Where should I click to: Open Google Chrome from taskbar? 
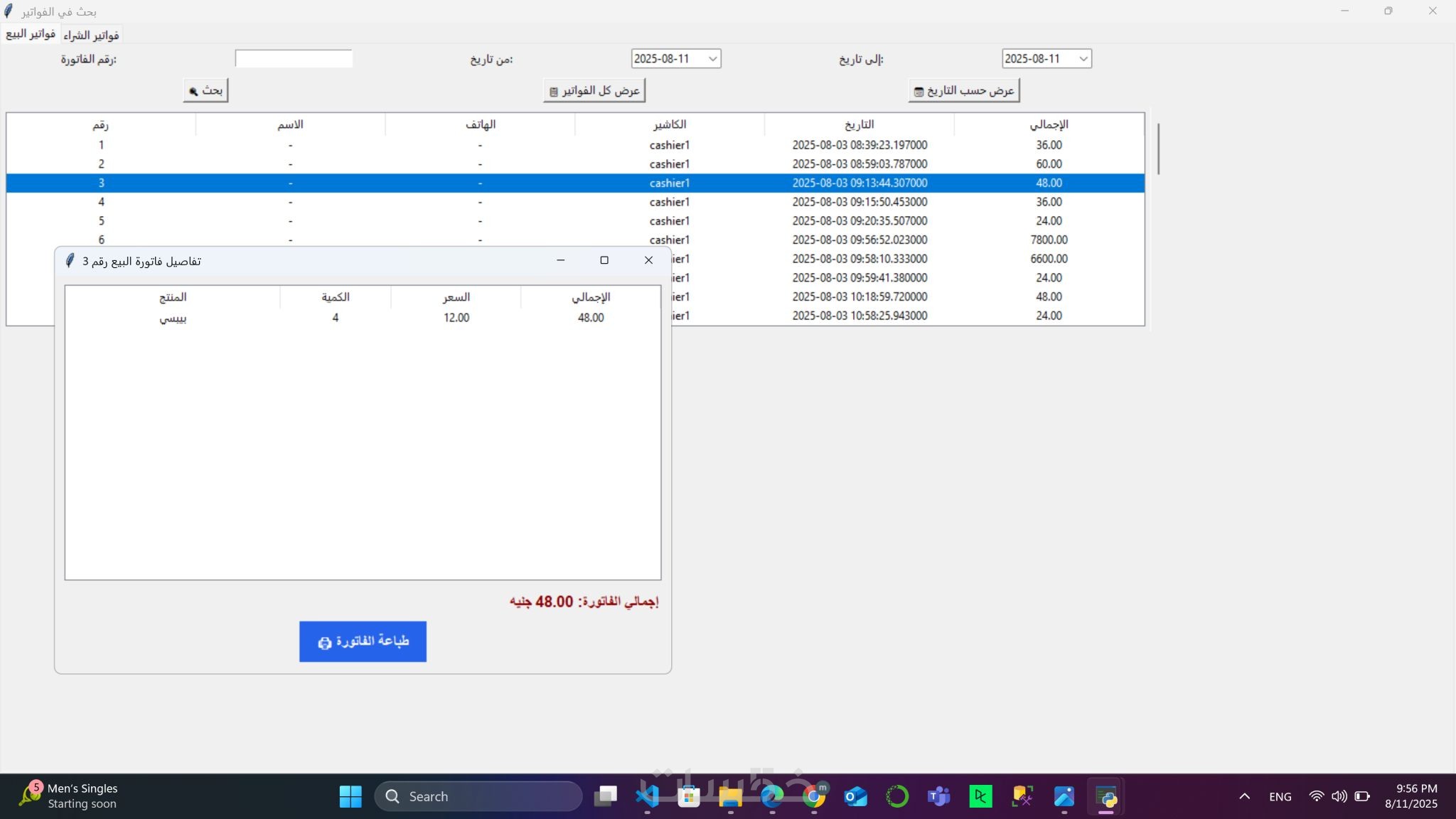[814, 796]
